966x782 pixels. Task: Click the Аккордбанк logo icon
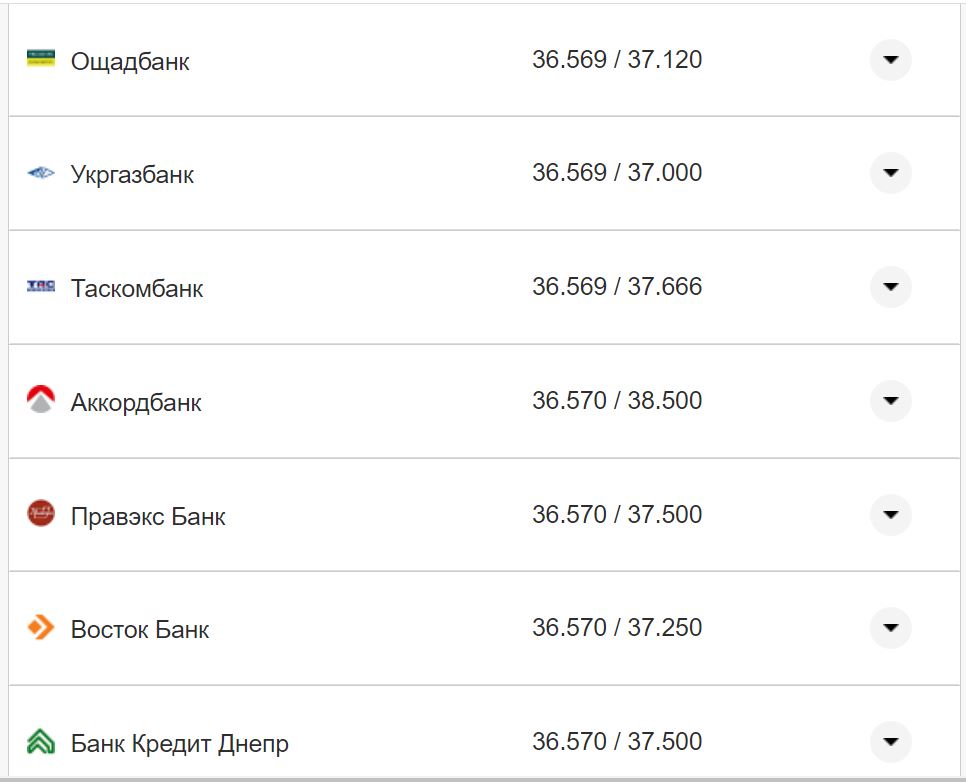tap(41, 400)
